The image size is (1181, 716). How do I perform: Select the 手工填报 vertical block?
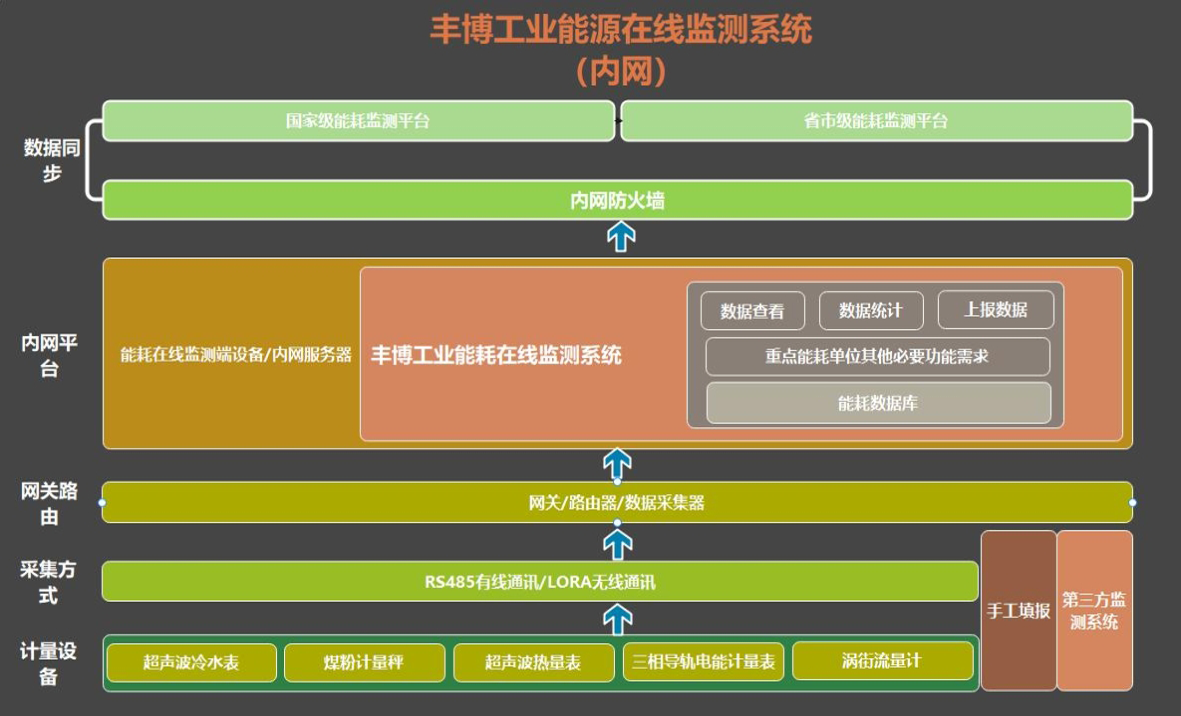click(x=1018, y=610)
